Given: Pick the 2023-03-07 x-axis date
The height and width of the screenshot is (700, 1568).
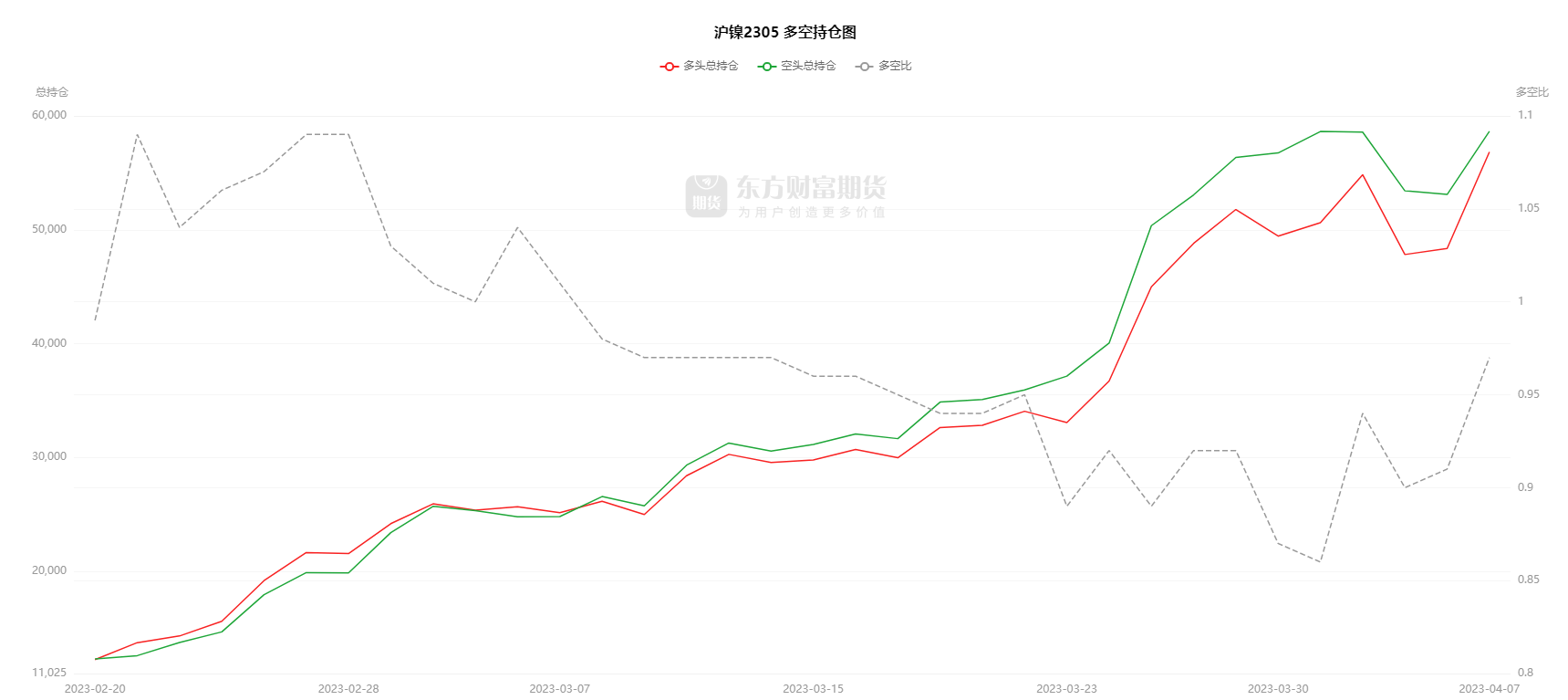Looking at the screenshot, I should [x=559, y=689].
